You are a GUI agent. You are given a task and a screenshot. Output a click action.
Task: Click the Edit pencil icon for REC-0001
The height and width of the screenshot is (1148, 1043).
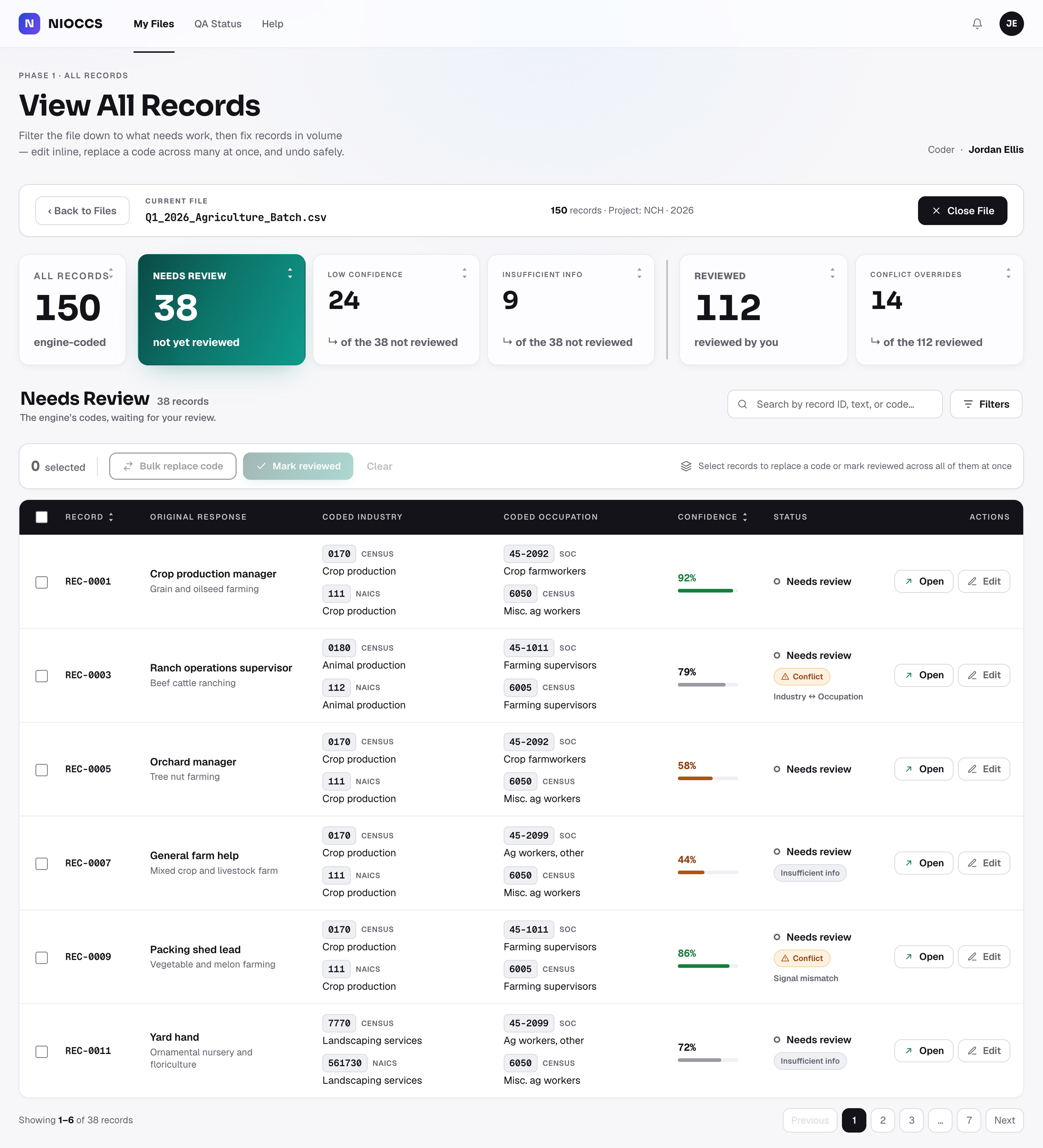pyautogui.click(x=972, y=581)
